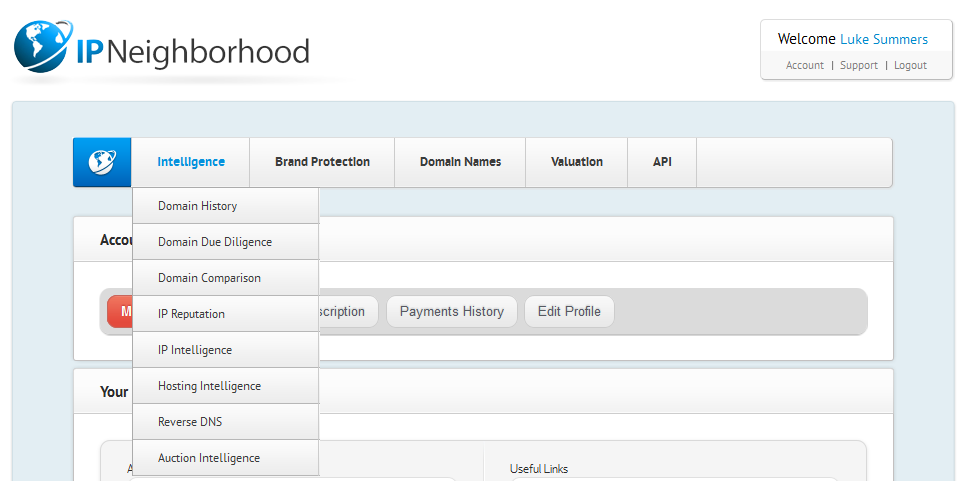This screenshot has width=964, height=481.
Task: Click the blue globe home icon in navbar
Action: pyautogui.click(x=102, y=162)
